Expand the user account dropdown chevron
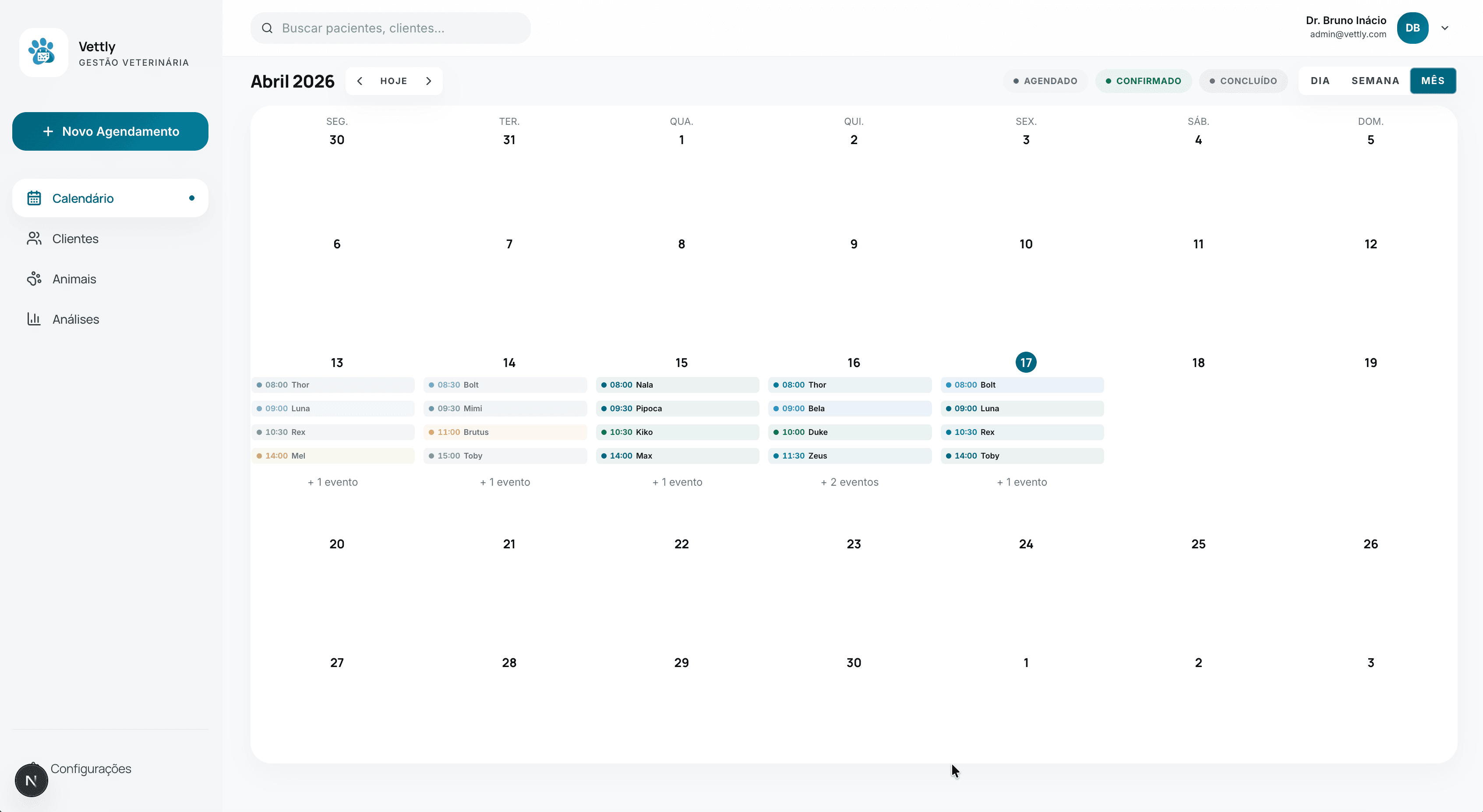This screenshot has height=812, width=1483. 1444,28
